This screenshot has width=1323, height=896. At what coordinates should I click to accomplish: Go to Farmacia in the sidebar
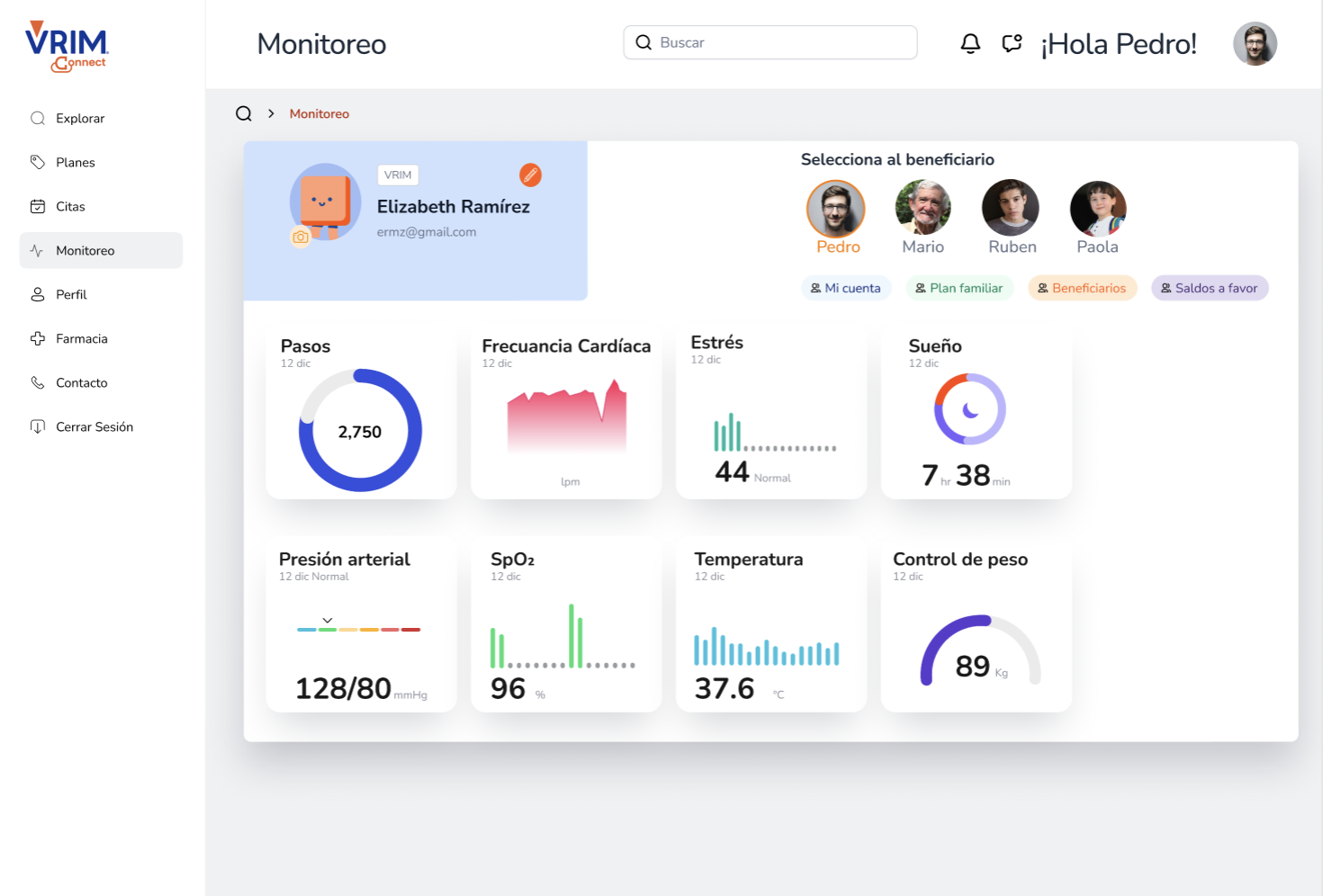[81, 338]
